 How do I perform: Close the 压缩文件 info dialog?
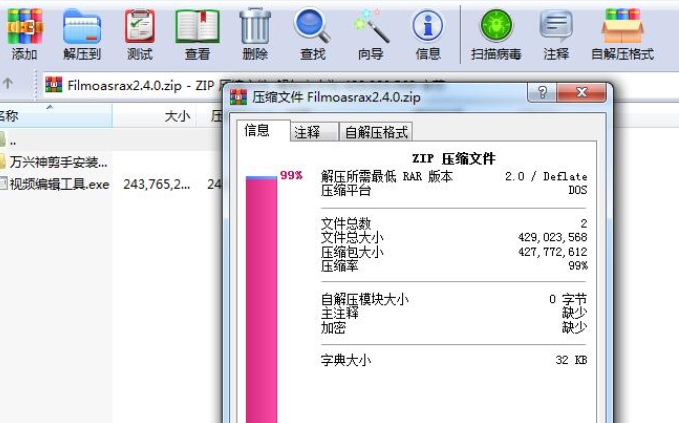tap(581, 92)
